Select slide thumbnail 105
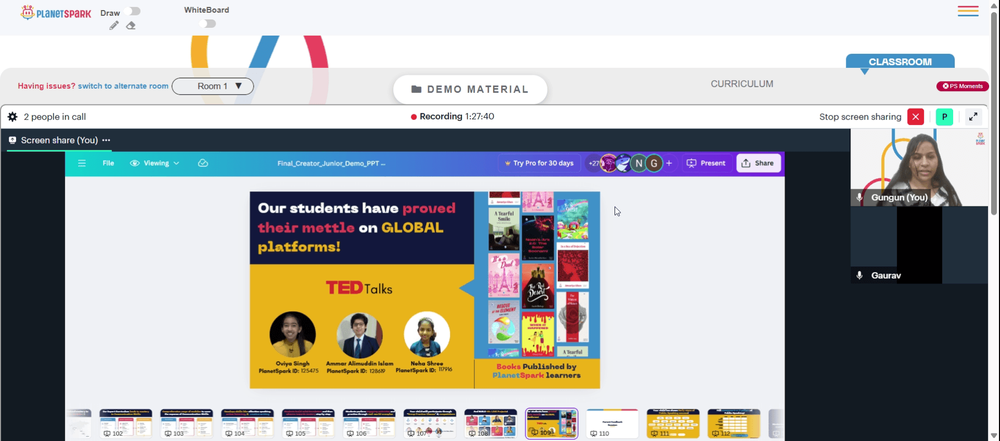Image resolution: width=1000 pixels, height=441 pixels. click(x=308, y=423)
